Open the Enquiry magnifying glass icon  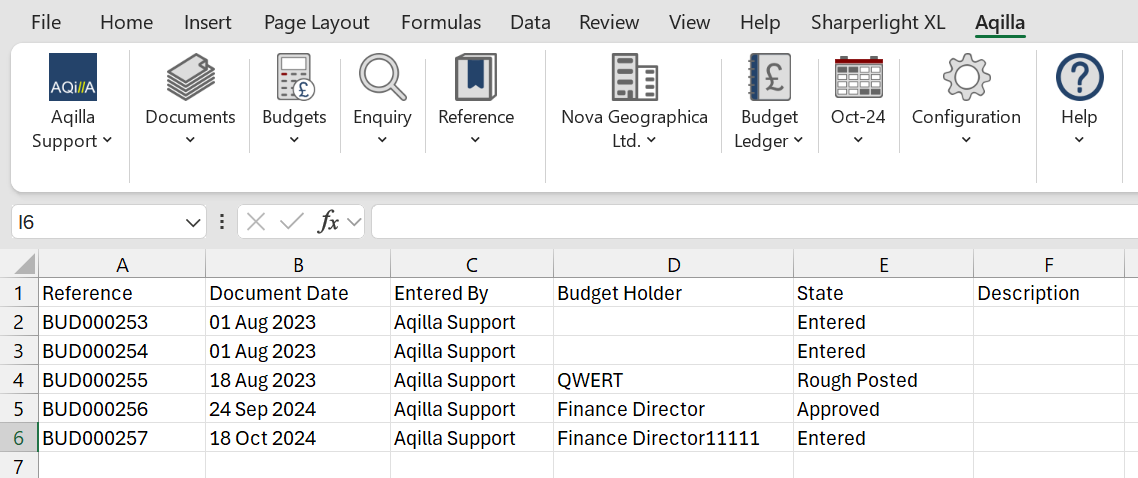point(382,78)
